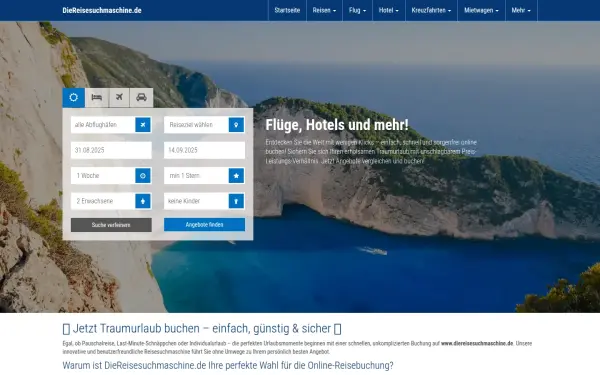
Task: Click the Suche verfeinern button
Action: (x=111, y=225)
